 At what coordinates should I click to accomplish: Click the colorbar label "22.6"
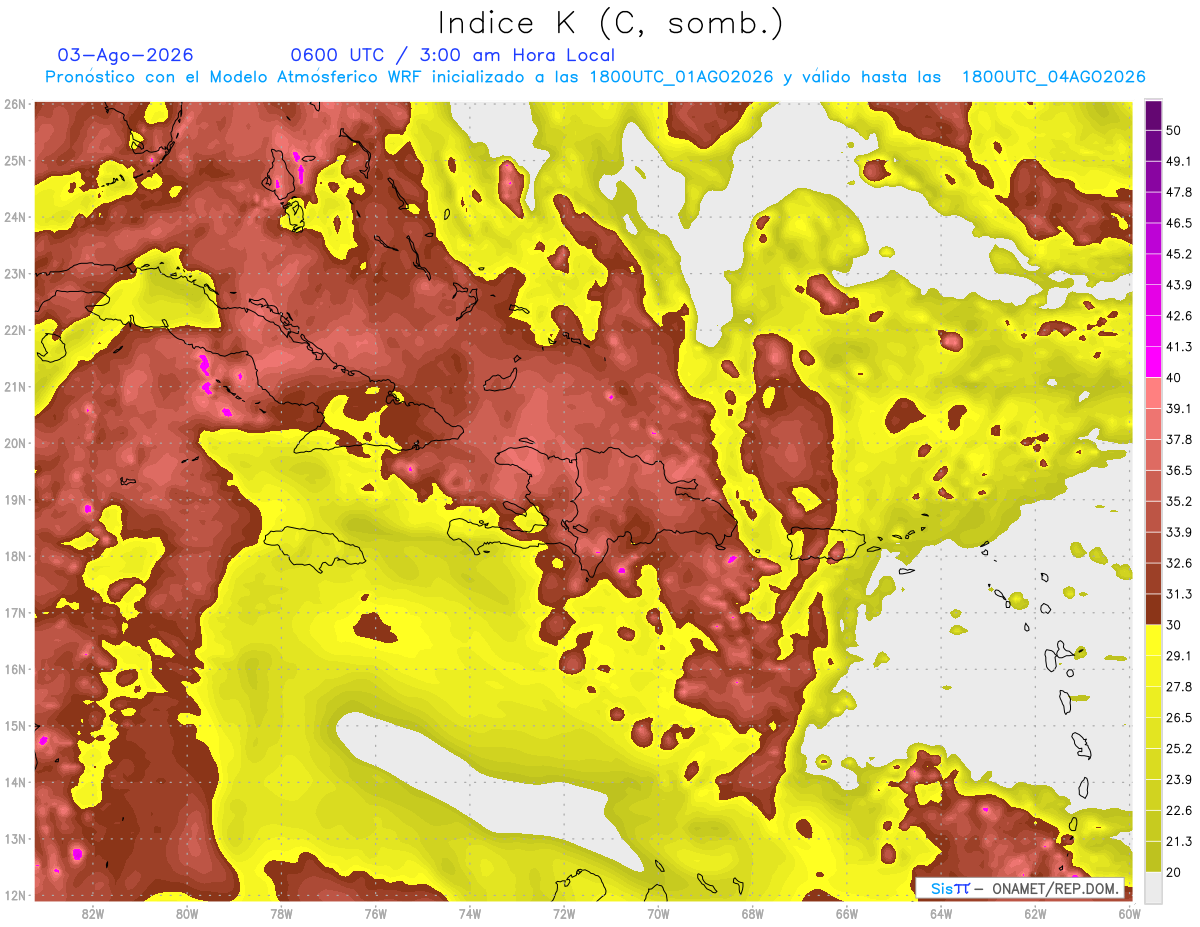click(1178, 811)
